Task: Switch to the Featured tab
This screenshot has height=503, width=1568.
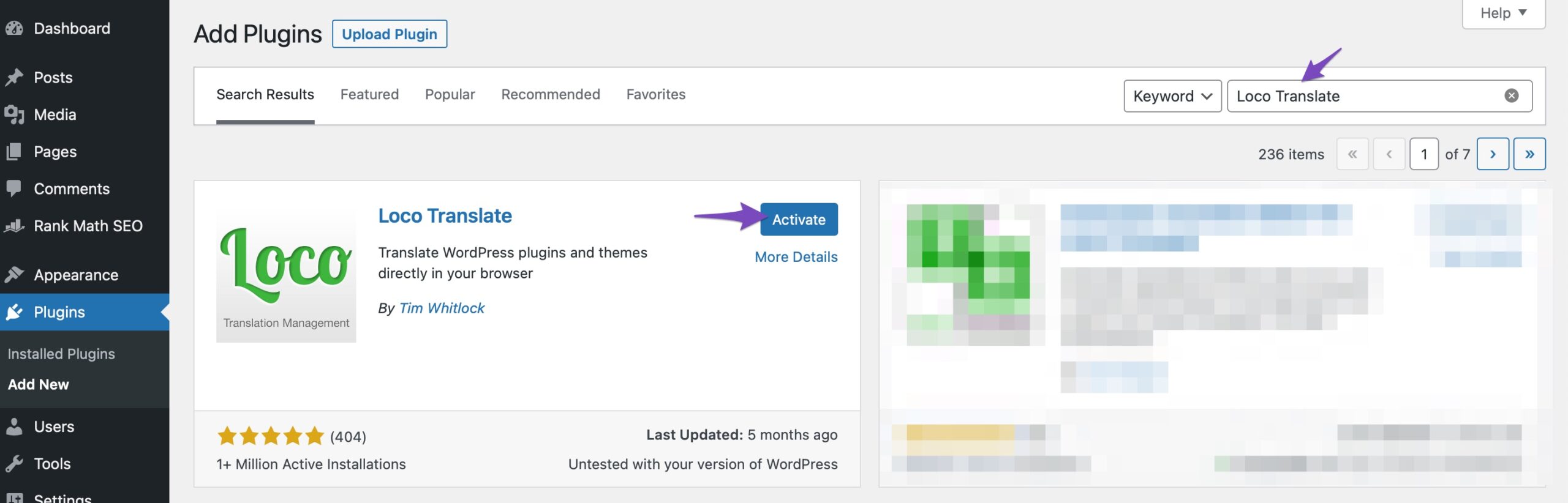Action: click(369, 94)
